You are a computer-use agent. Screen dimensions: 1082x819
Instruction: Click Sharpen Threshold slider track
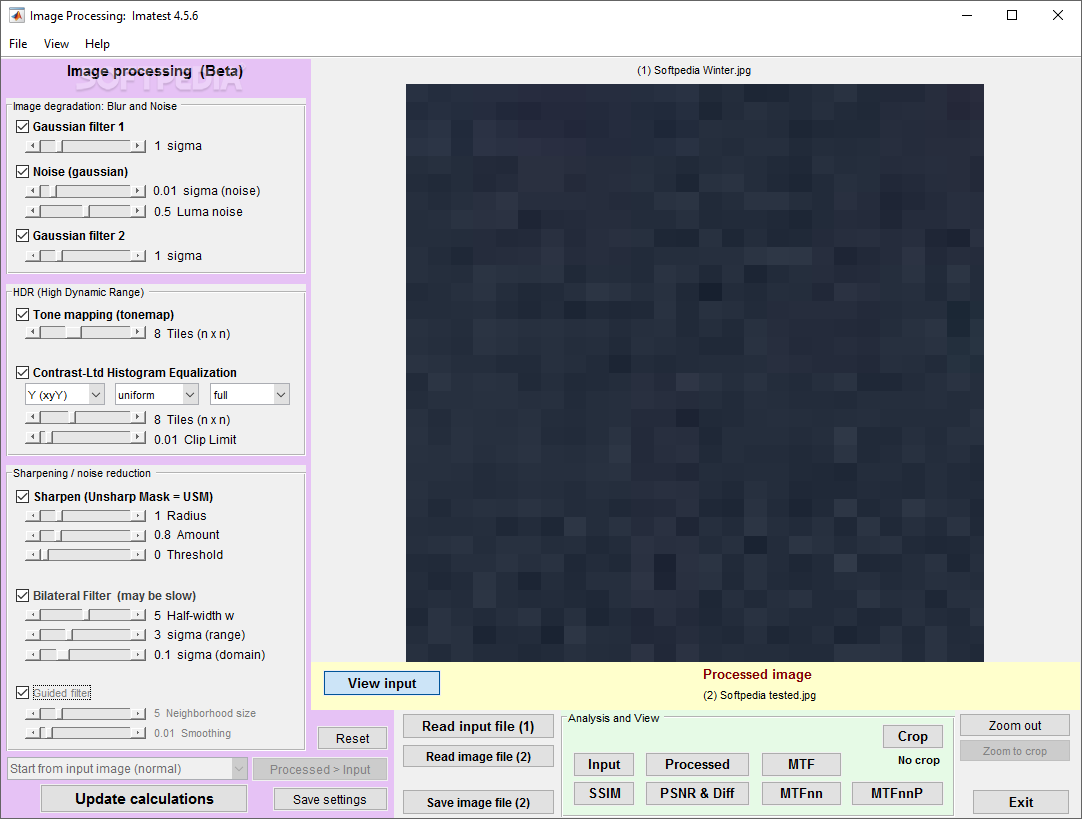[86, 555]
